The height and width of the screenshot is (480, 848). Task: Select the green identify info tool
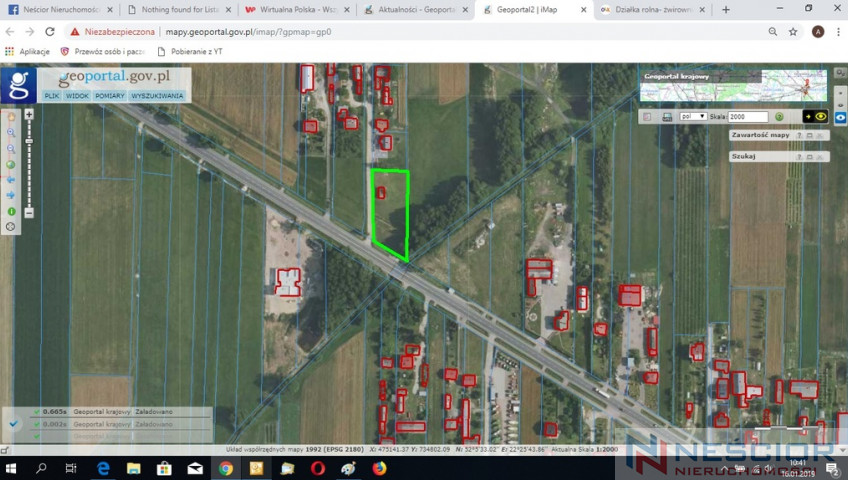tap(11, 211)
